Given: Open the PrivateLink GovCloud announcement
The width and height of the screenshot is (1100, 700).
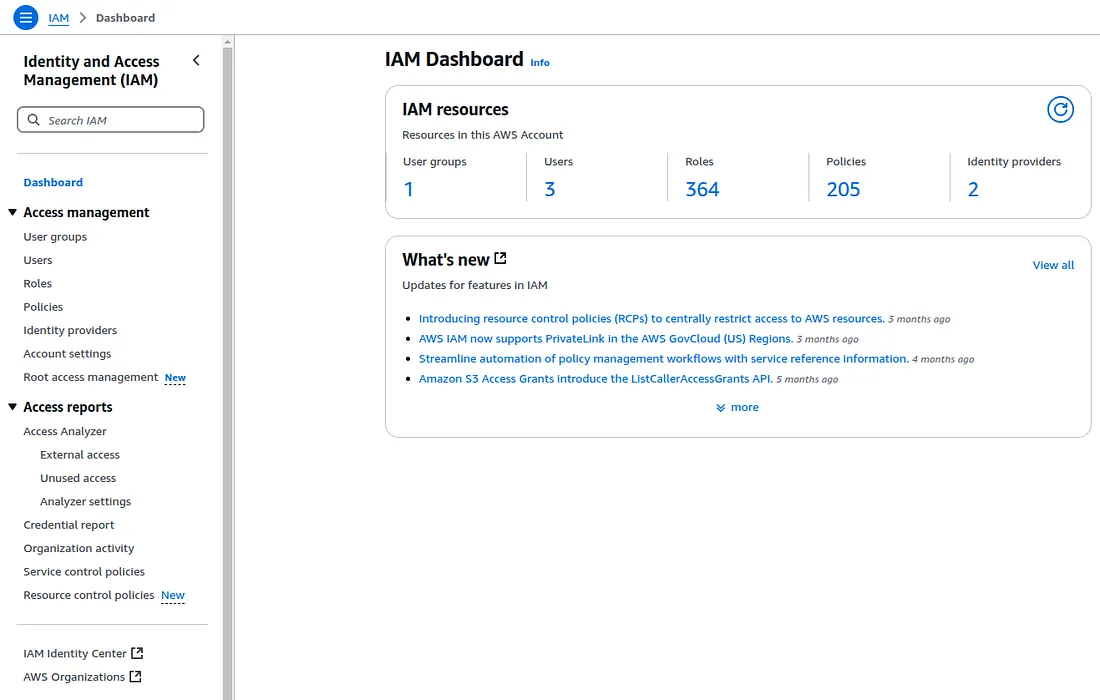Looking at the screenshot, I should click(x=605, y=339).
